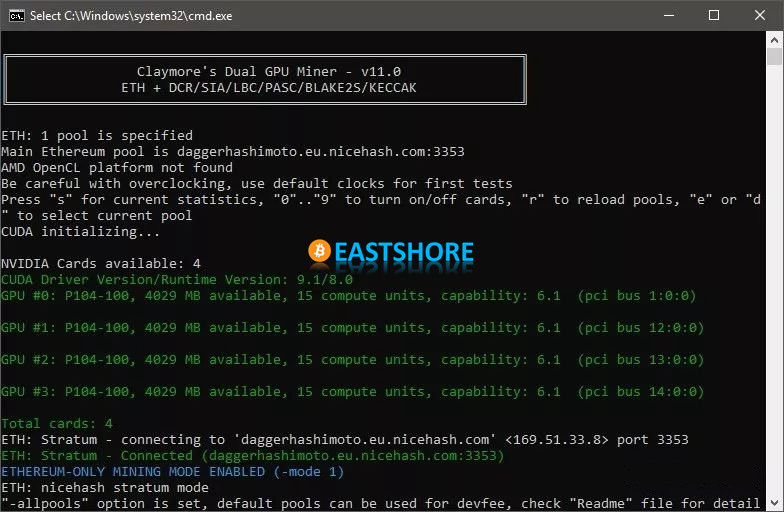
Task: Click the 'to select current pool' line
Action: coord(97,216)
